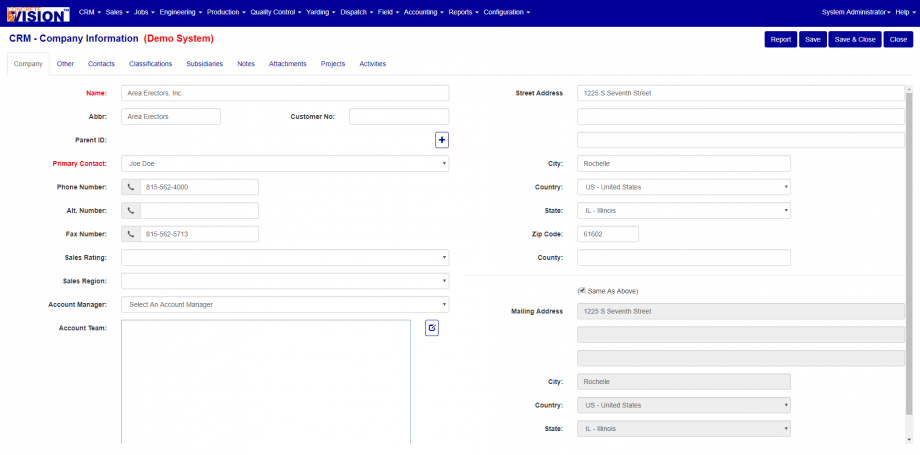Open the Field menu
The width and height of the screenshot is (920, 455).
click(389, 12)
